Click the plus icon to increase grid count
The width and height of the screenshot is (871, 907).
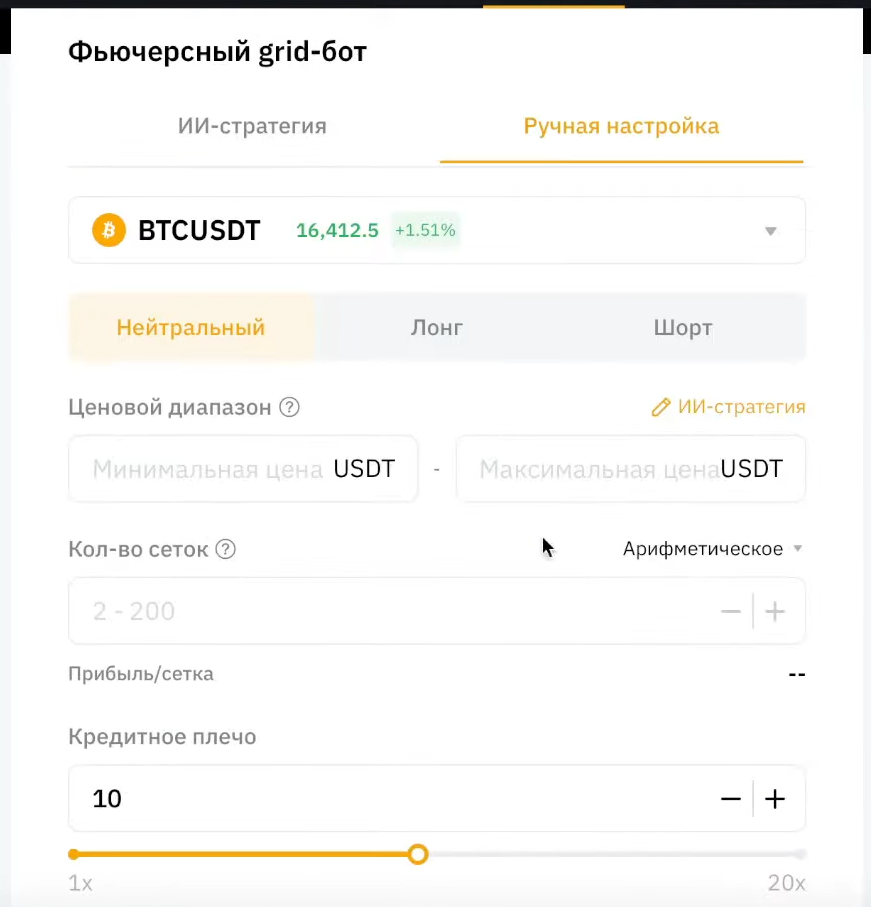(x=775, y=611)
